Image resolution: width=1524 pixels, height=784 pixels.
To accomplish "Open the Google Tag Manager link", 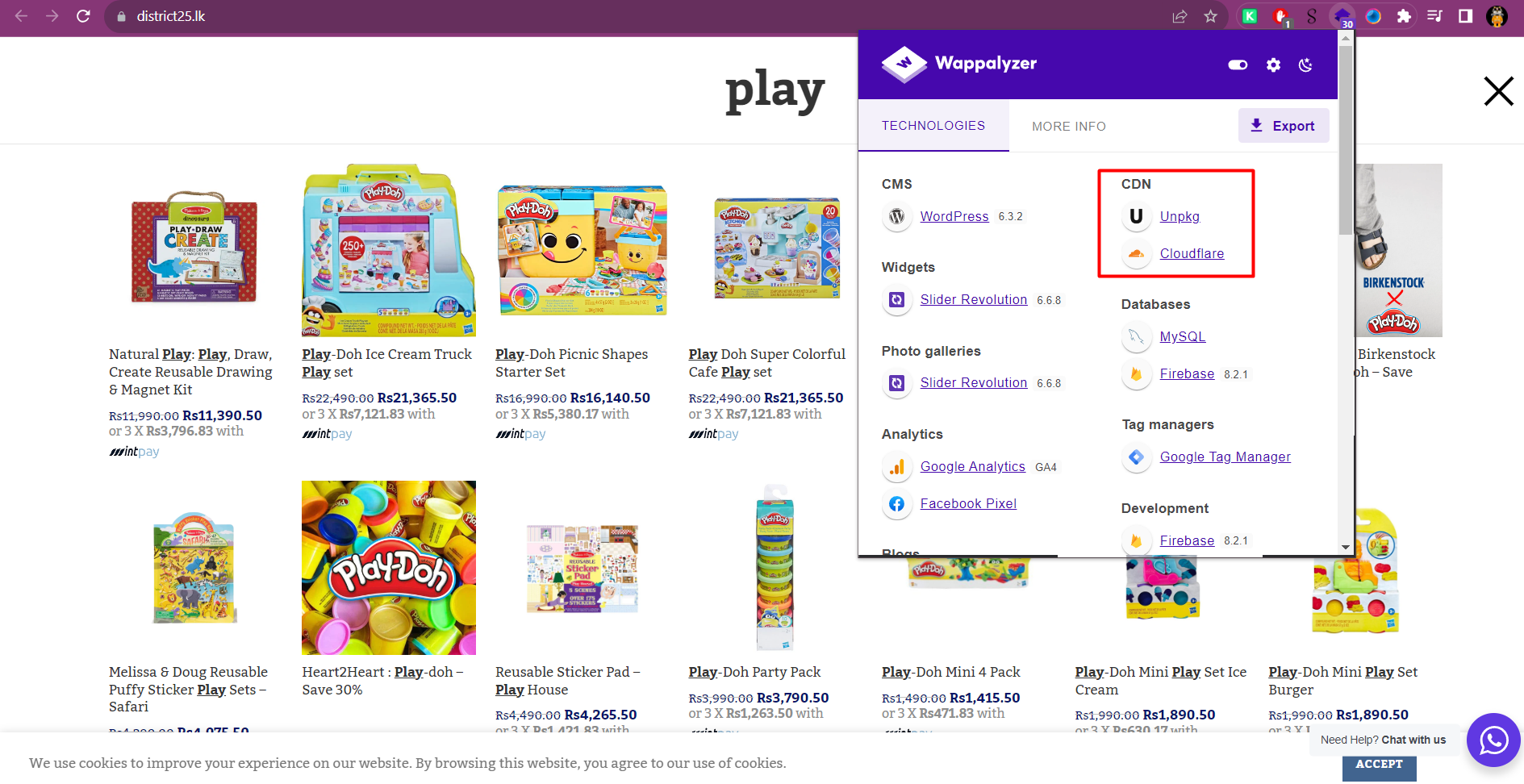I will click(x=1225, y=457).
